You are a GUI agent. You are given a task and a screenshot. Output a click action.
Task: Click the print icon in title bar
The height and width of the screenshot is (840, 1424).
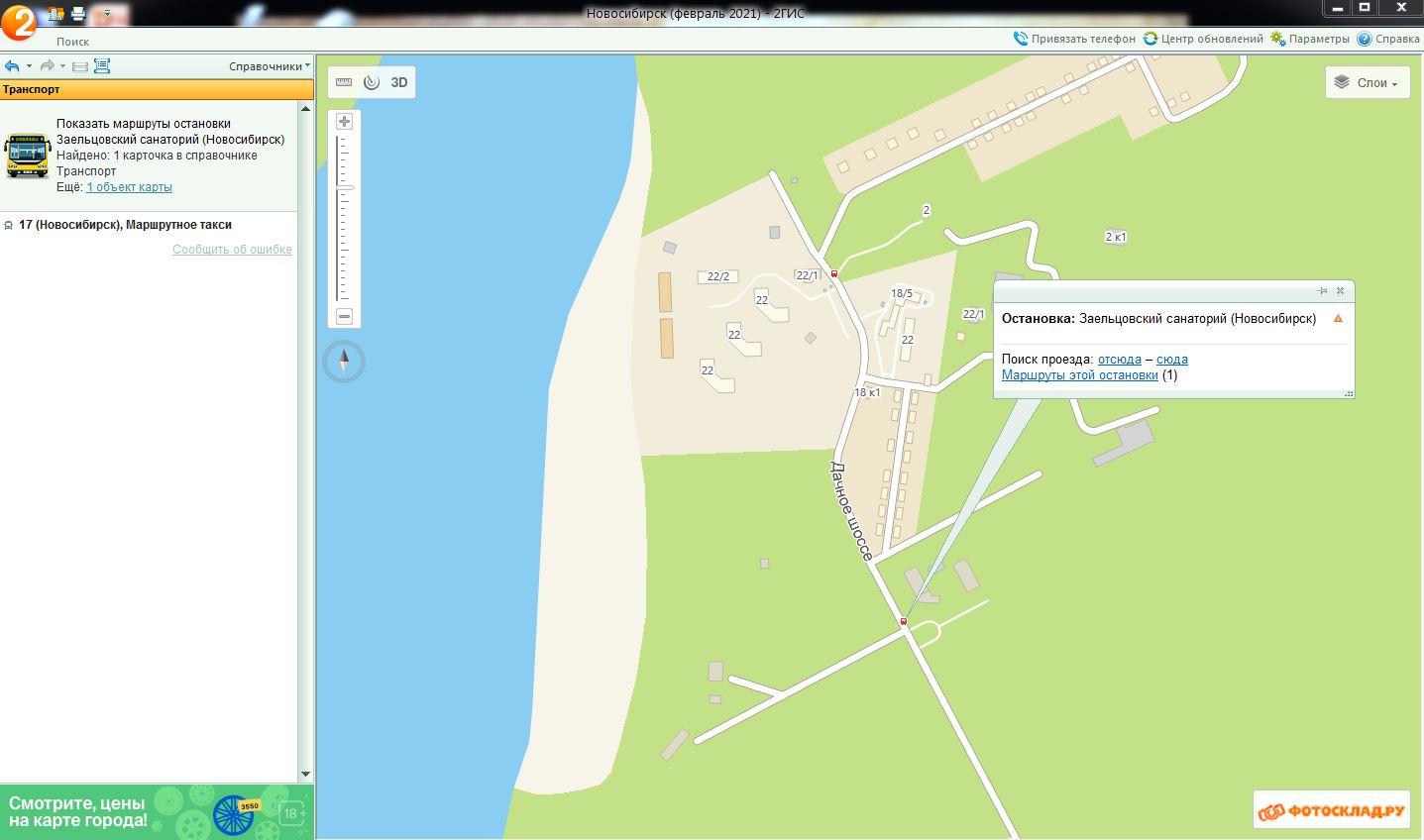coord(78,14)
